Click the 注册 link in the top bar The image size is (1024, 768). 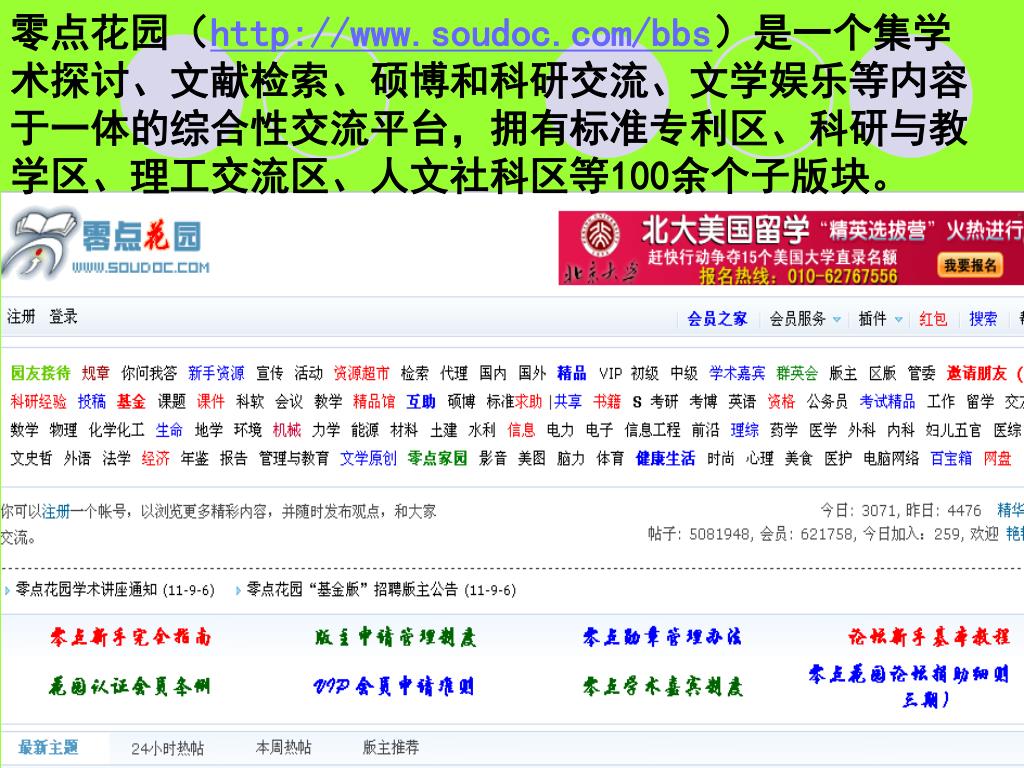(21, 317)
